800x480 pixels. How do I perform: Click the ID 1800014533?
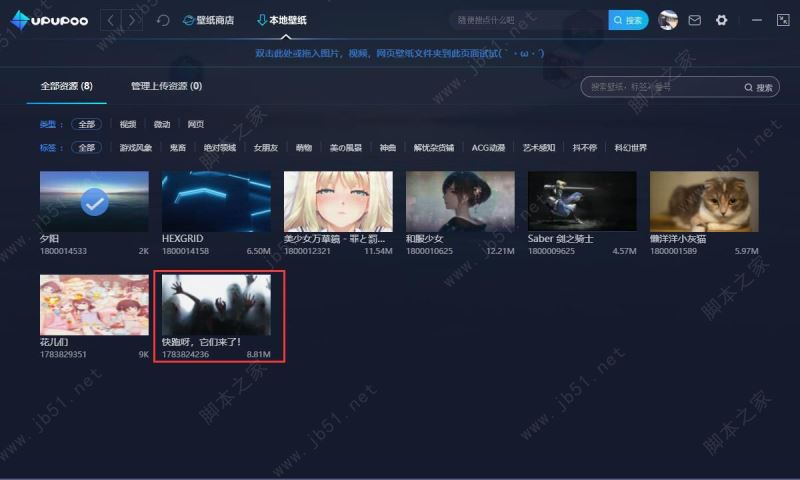(63, 251)
